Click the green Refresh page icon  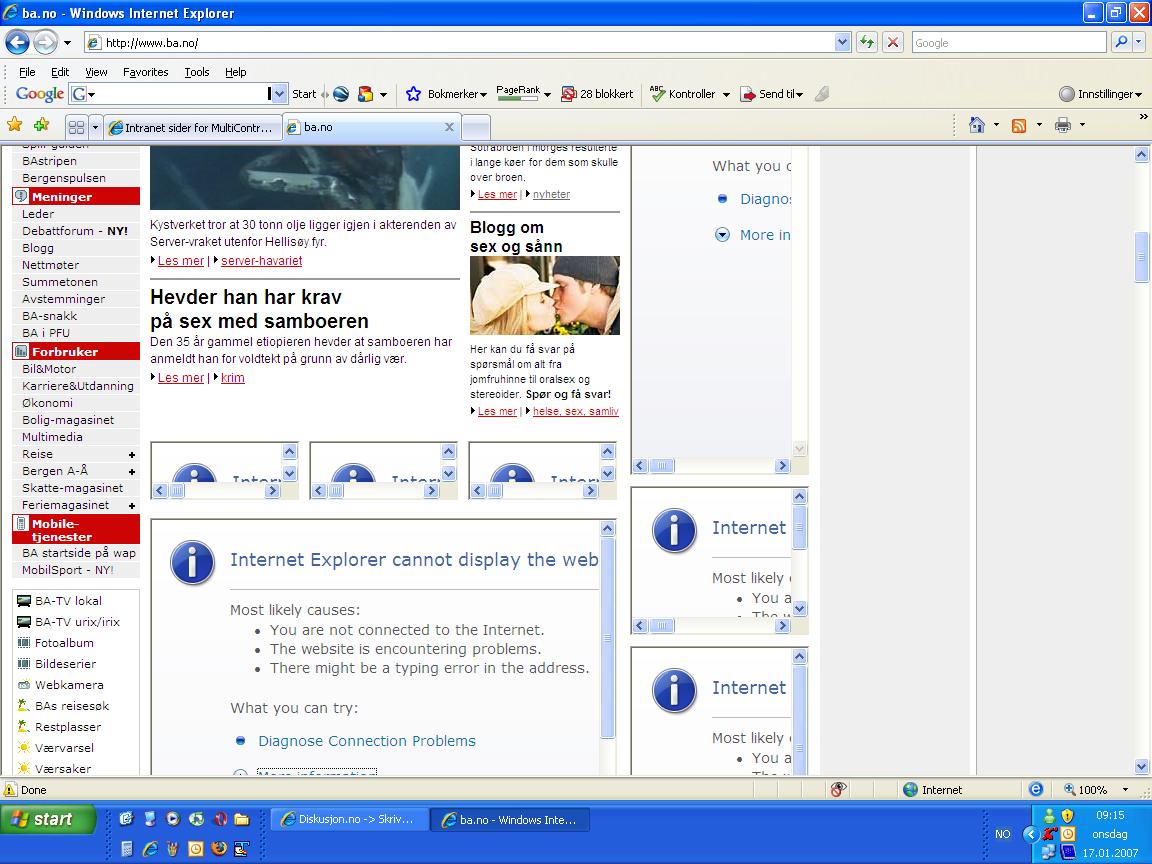868,43
